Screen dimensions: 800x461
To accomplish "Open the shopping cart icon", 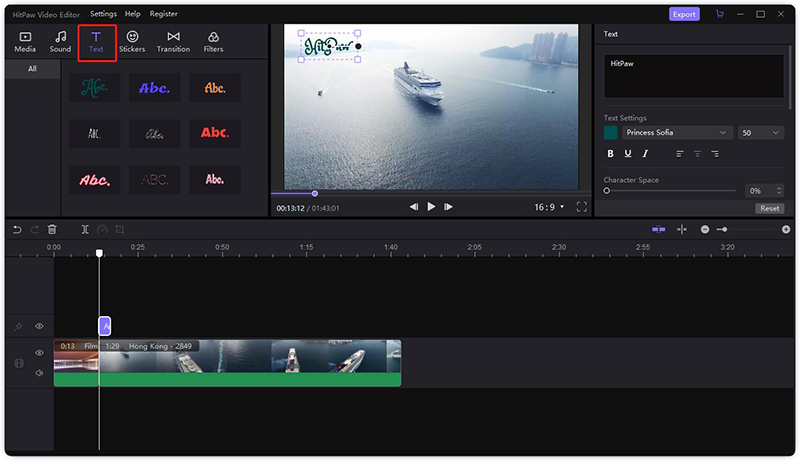I will [719, 14].
